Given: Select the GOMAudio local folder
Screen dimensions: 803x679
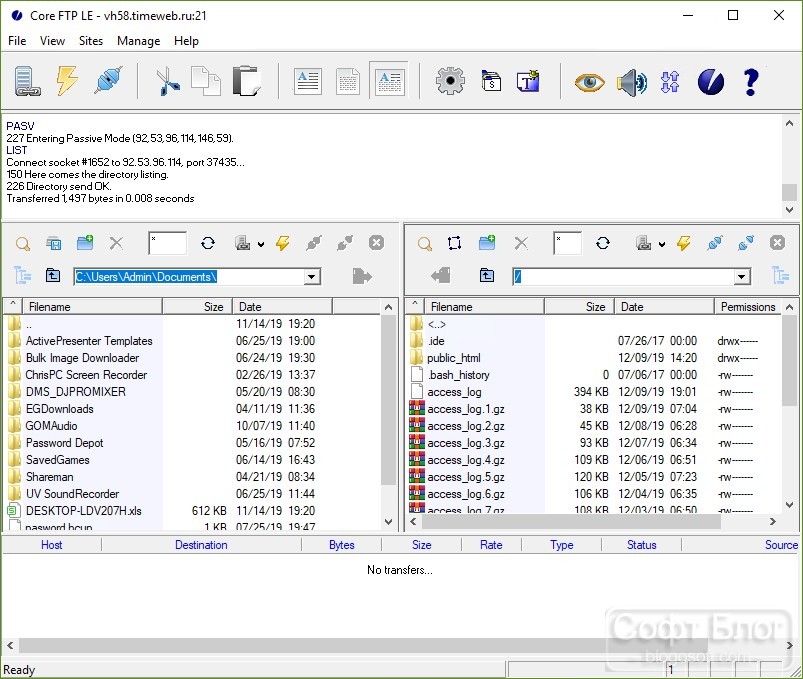Looking at the screenshot, I should [51, 426].
